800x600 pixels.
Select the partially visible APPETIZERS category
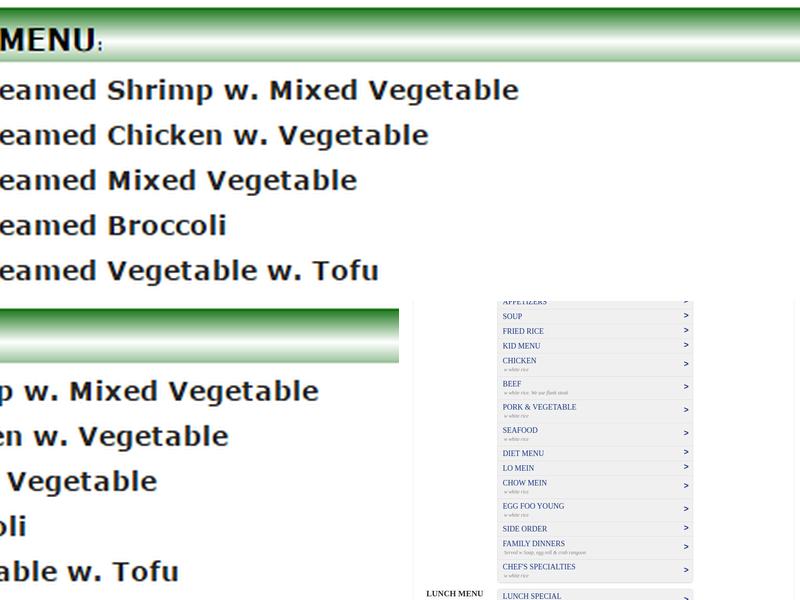tap(524, 302)
